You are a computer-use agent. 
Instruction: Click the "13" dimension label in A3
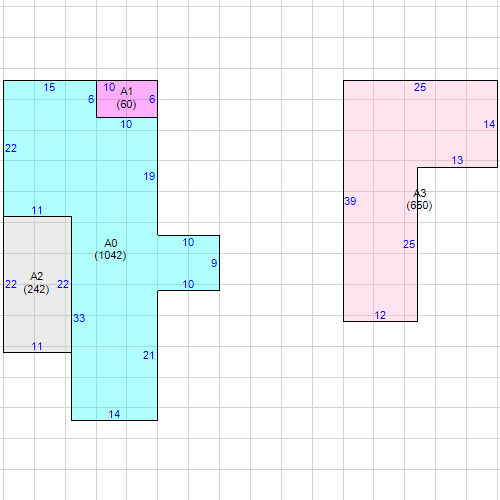(457, 160)
